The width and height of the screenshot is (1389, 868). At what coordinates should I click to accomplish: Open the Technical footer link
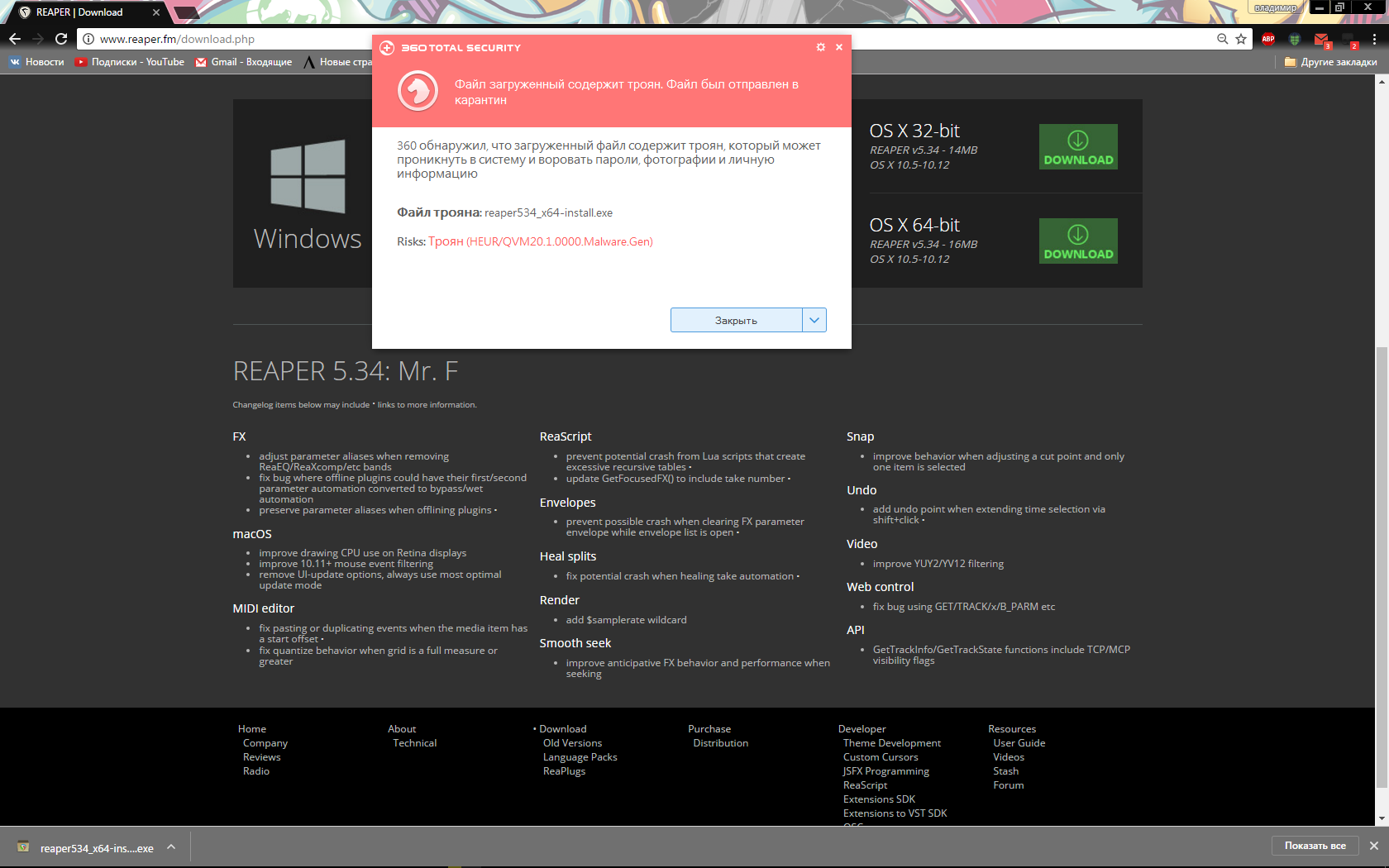click(415, 743)
